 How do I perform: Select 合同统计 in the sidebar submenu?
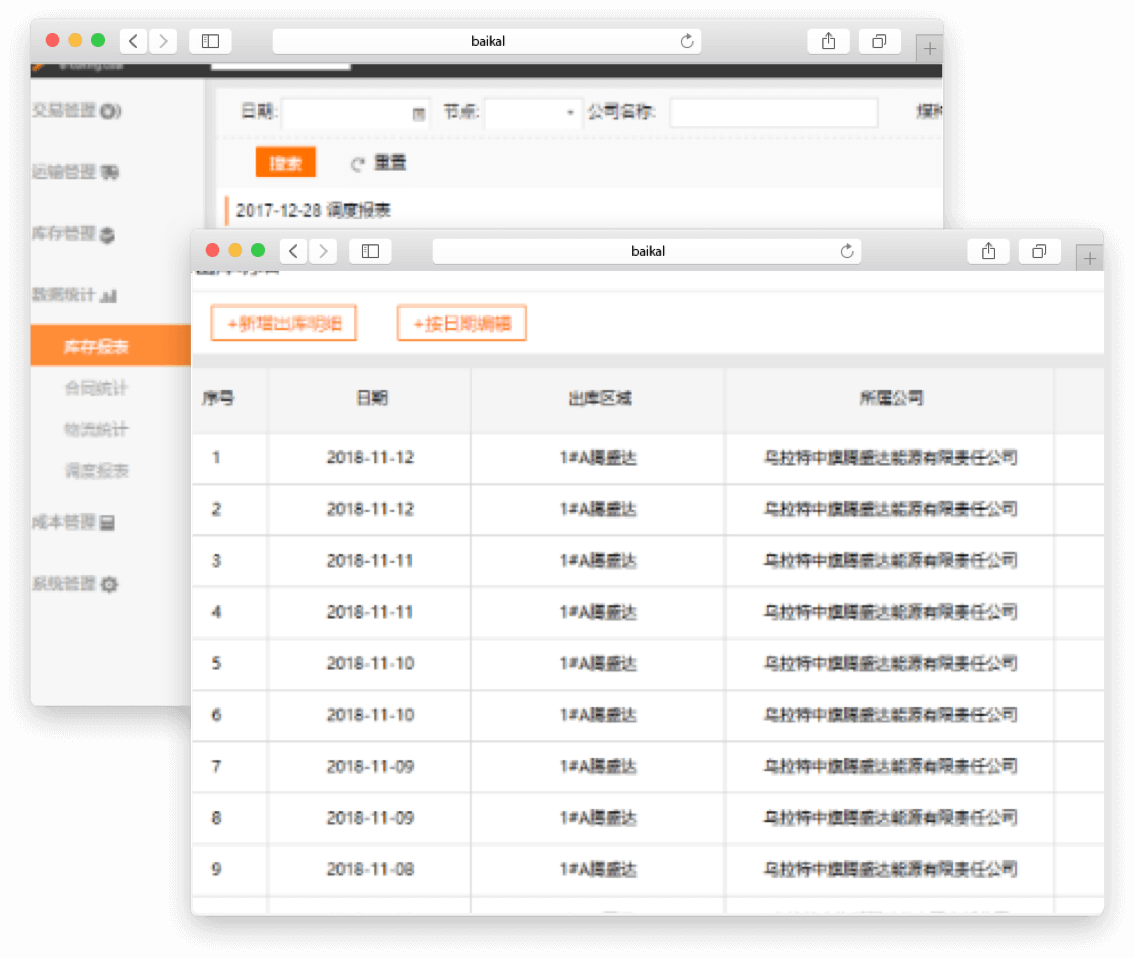96,388
